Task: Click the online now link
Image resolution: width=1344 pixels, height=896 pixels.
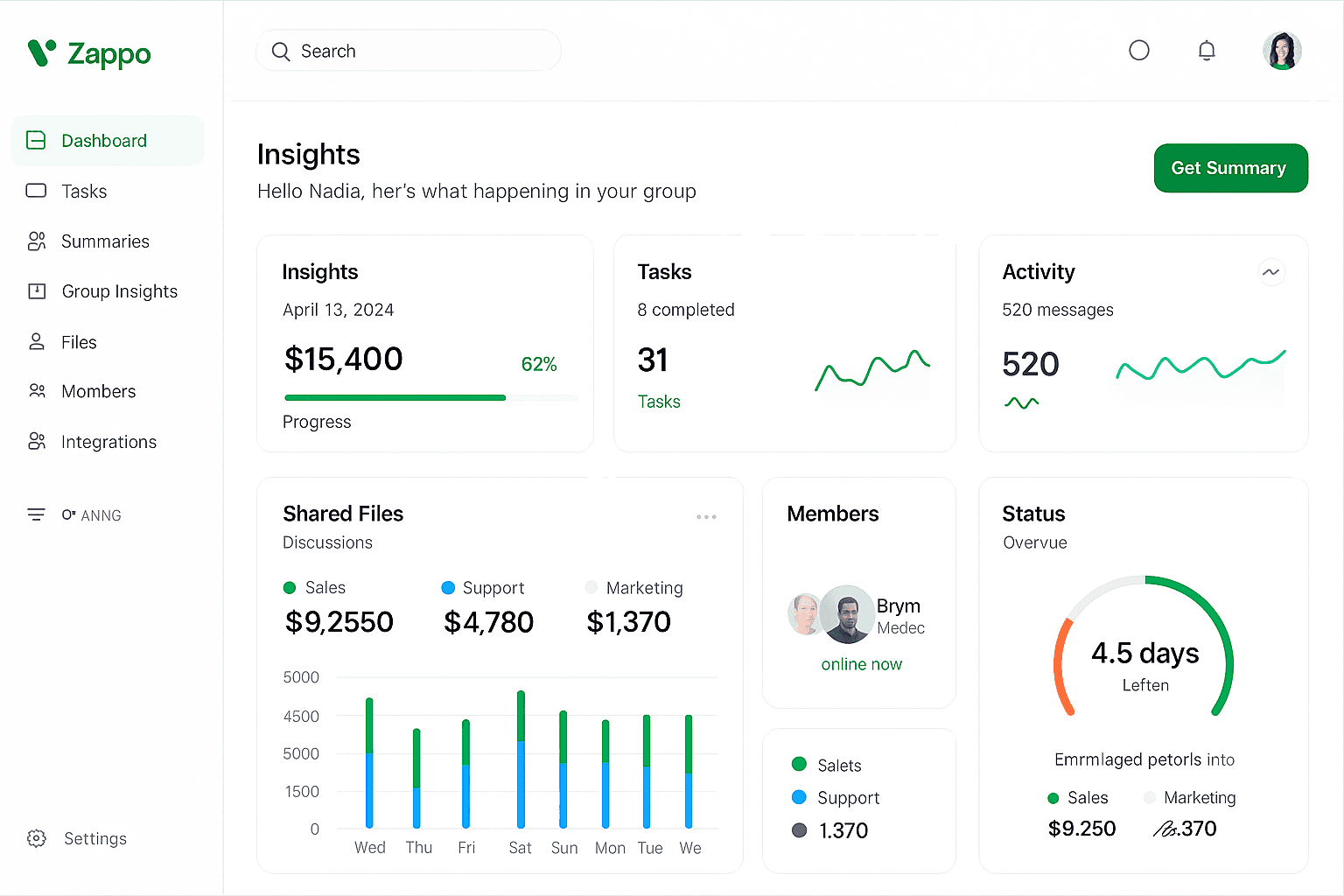Action: pos(861,664)
